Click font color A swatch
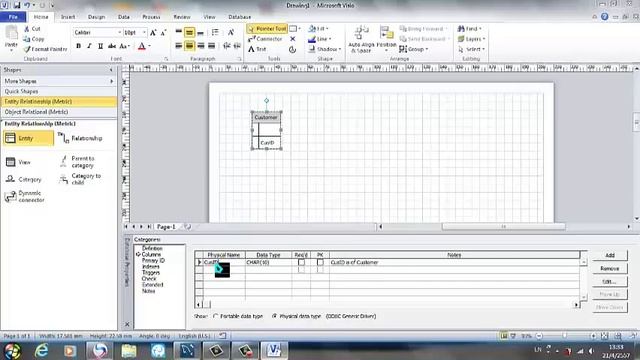 tap(142, 46)
